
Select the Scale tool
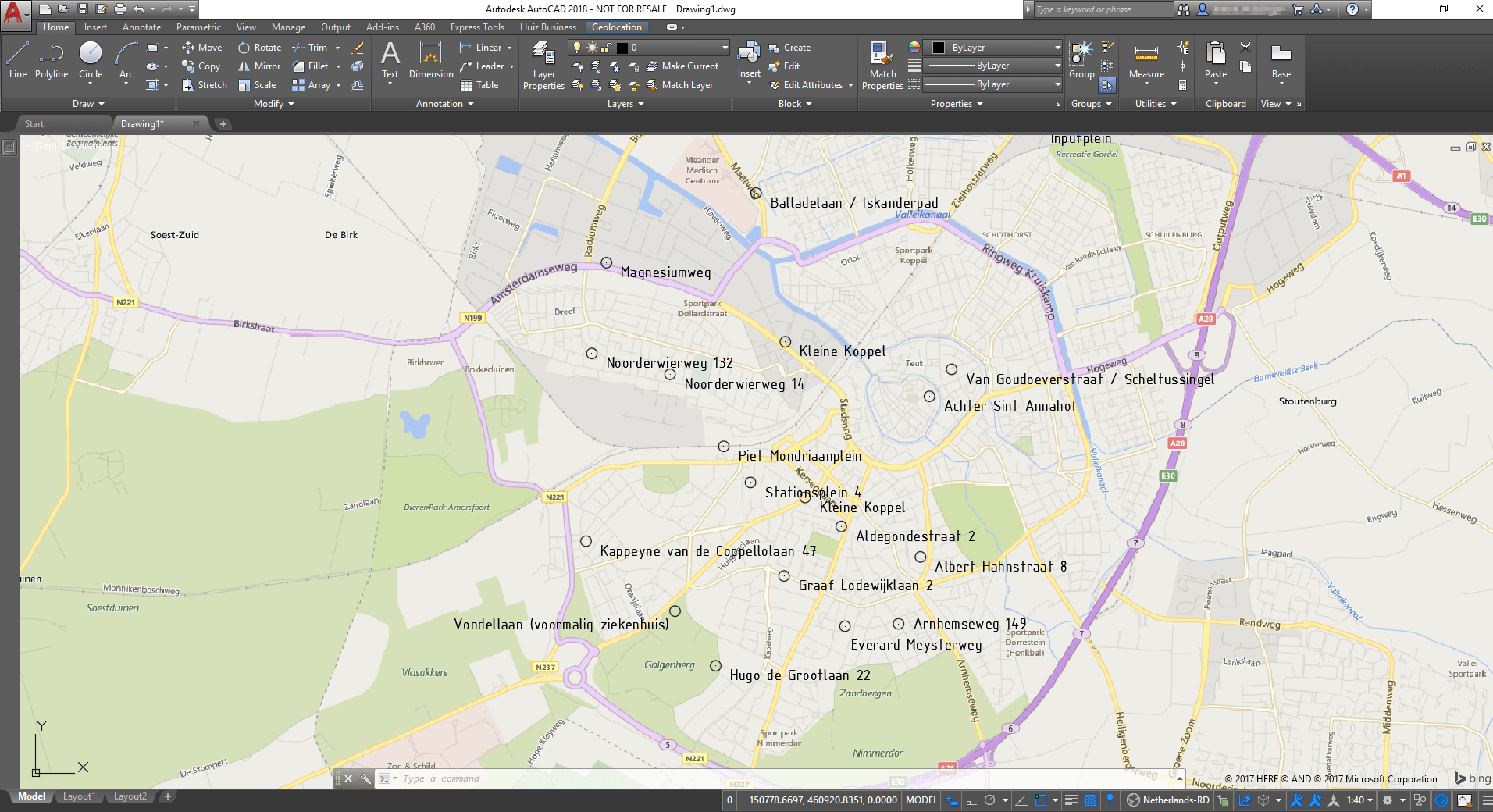click(257, 85)
